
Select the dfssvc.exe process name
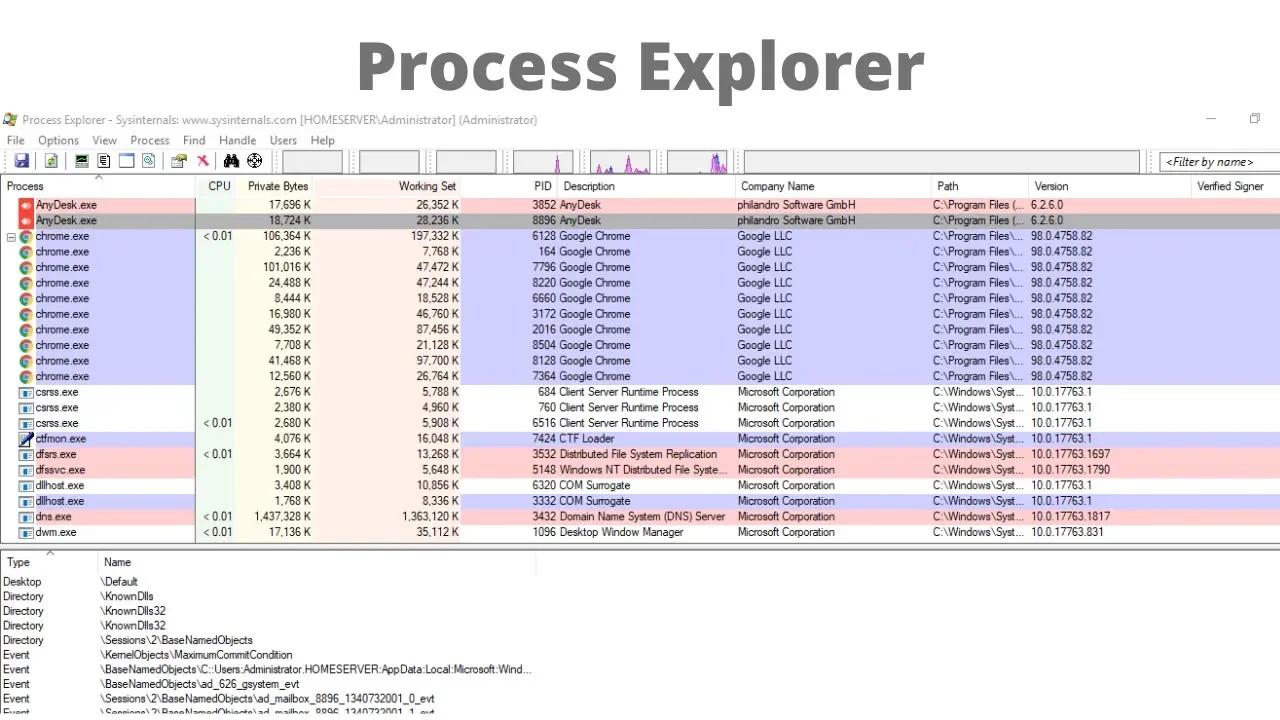point(60,470)
